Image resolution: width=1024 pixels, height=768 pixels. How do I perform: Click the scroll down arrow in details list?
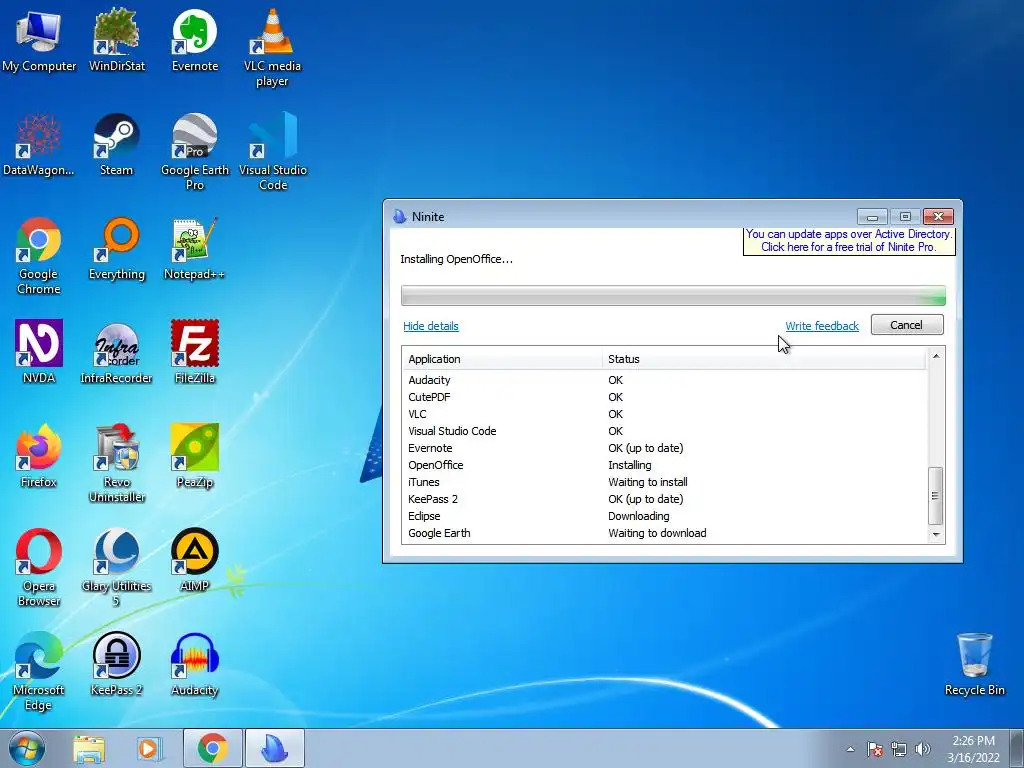936,534
